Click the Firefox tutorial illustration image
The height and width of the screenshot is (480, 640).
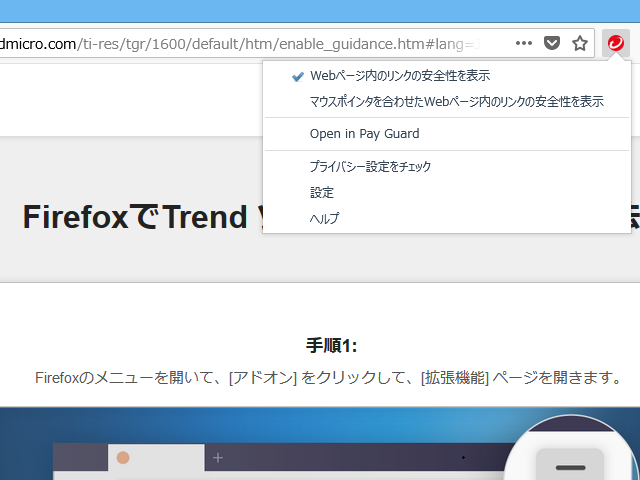[320, 443]
